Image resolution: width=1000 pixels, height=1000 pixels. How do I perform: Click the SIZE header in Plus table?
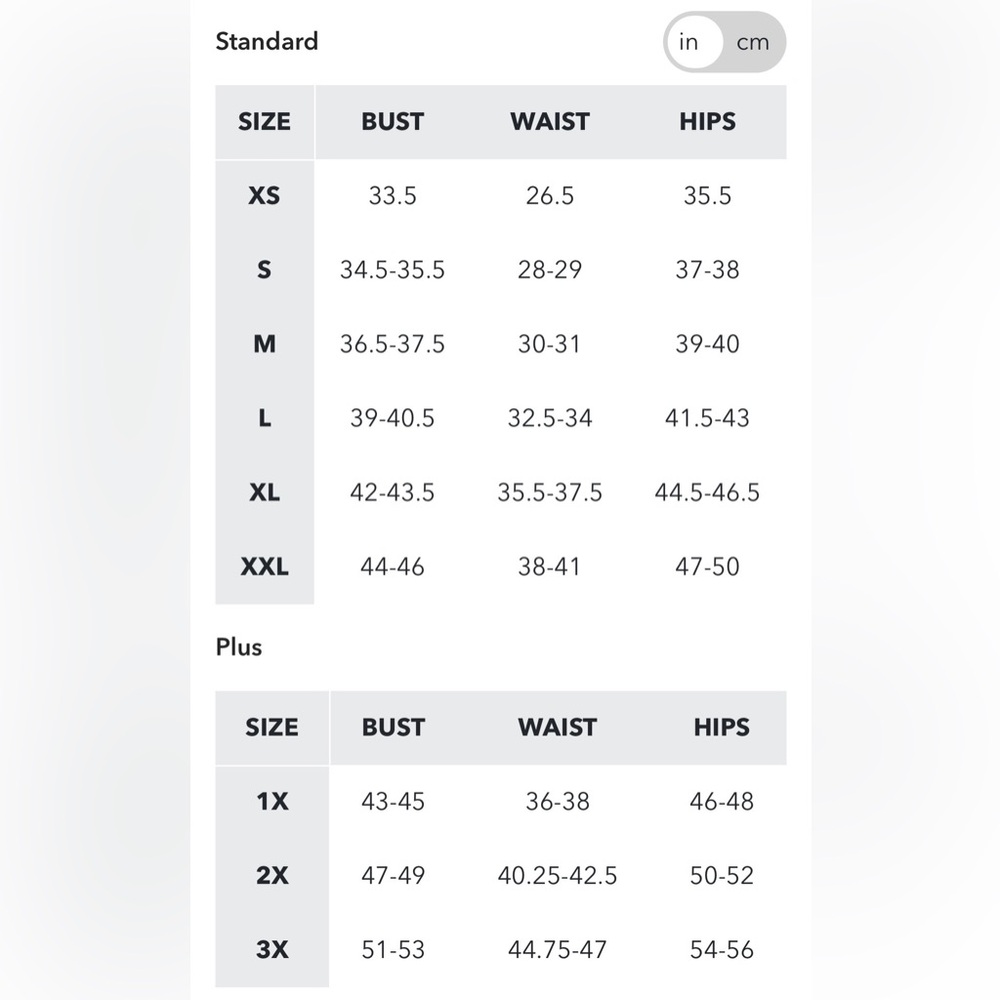pos(272,727)
